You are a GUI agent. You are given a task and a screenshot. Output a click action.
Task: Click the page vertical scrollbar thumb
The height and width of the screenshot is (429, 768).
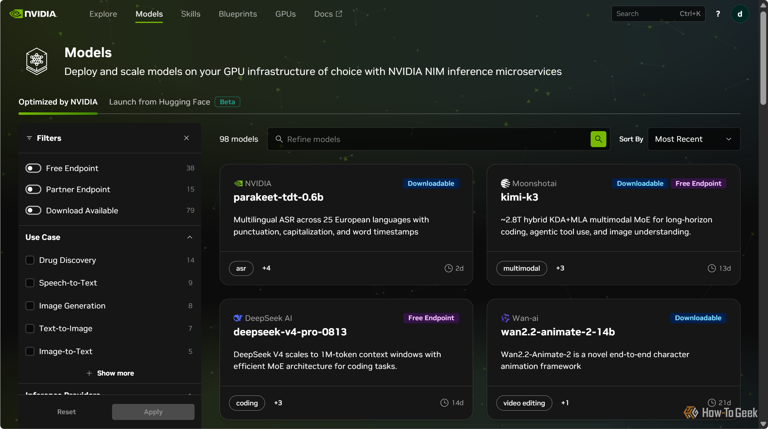(763, 56)
